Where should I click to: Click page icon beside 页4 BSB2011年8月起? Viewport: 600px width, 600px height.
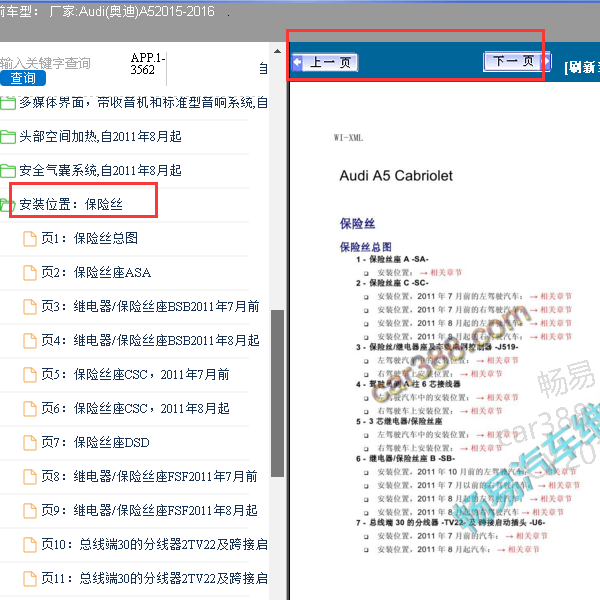[30, 341]
